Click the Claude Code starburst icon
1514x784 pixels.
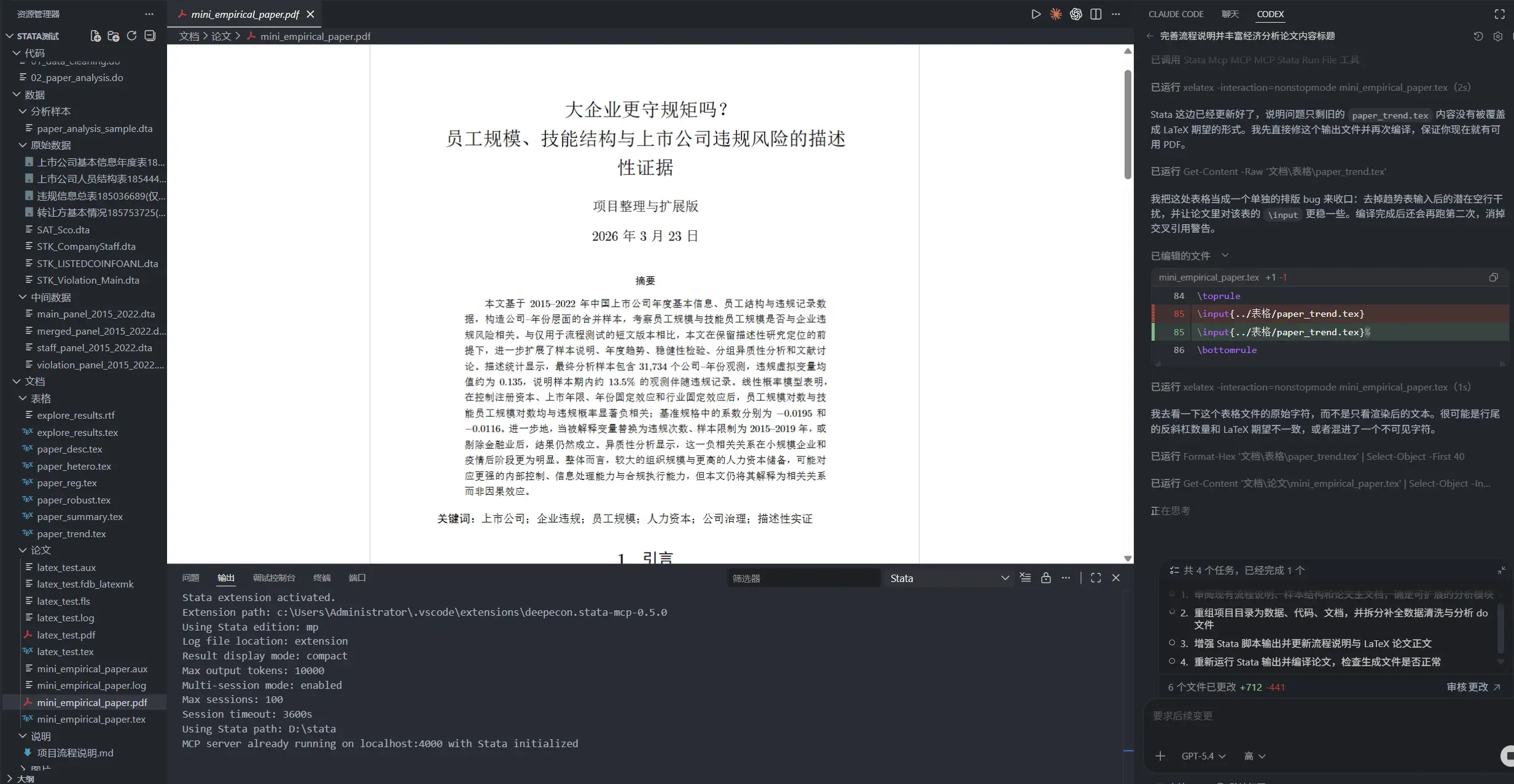click(1055, 14)
